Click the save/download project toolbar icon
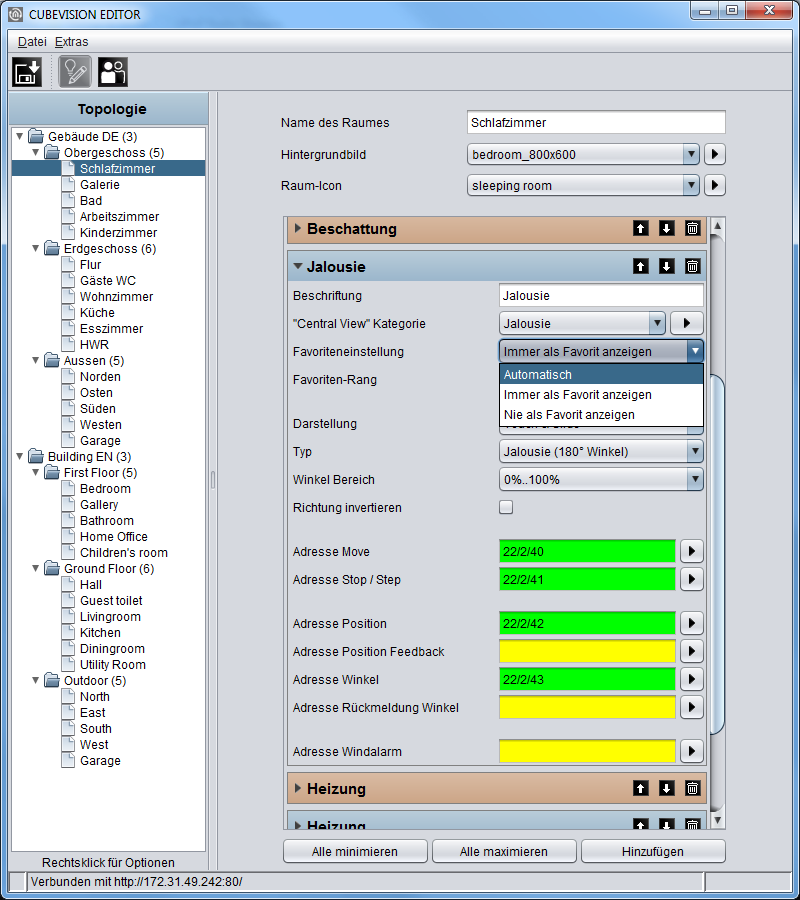 27,72
